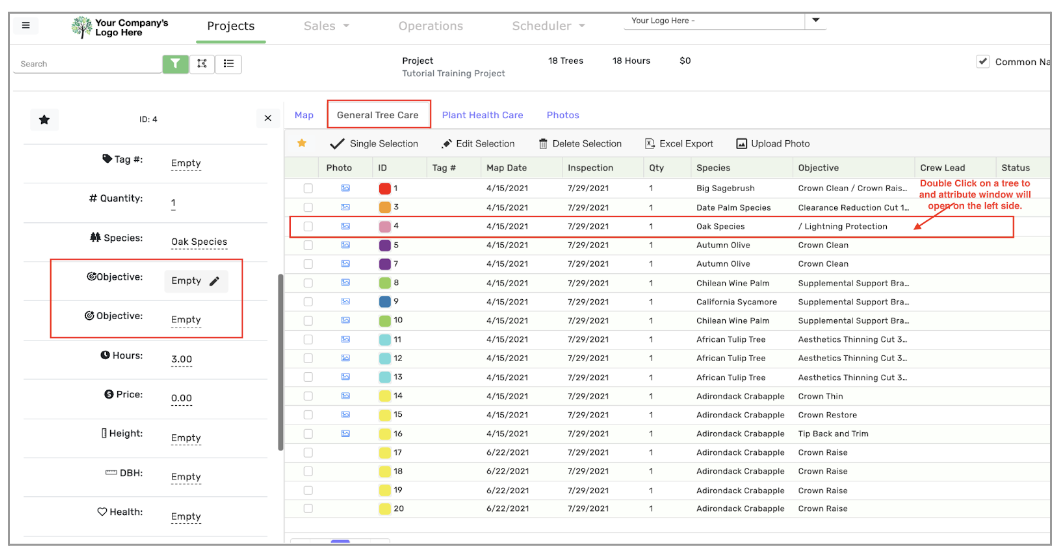Switch to the Map tab
Screen dimensions: 1056x548
(304, 115)
